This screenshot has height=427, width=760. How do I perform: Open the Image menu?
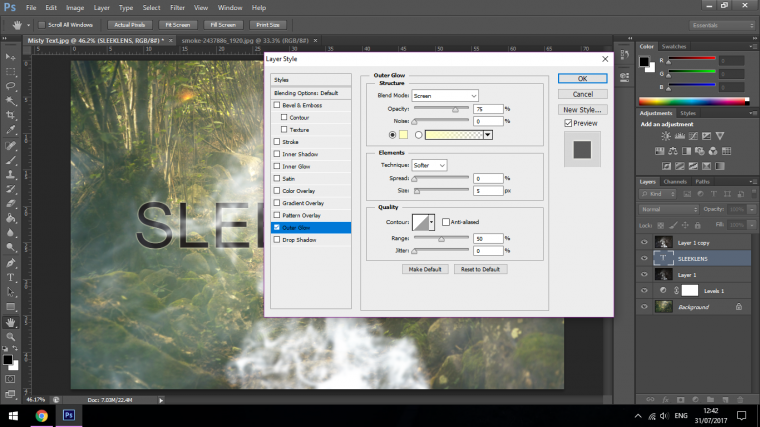75,8
